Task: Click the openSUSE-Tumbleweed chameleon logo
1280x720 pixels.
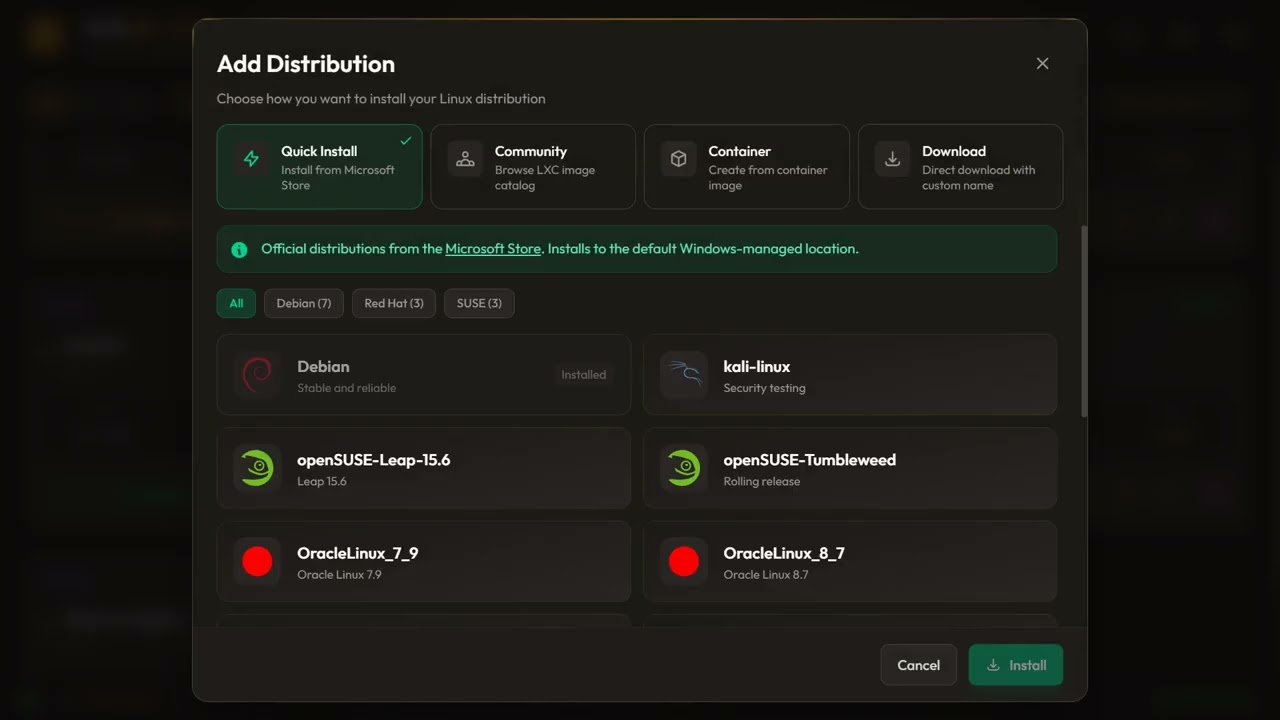Action: pos(684,468)
